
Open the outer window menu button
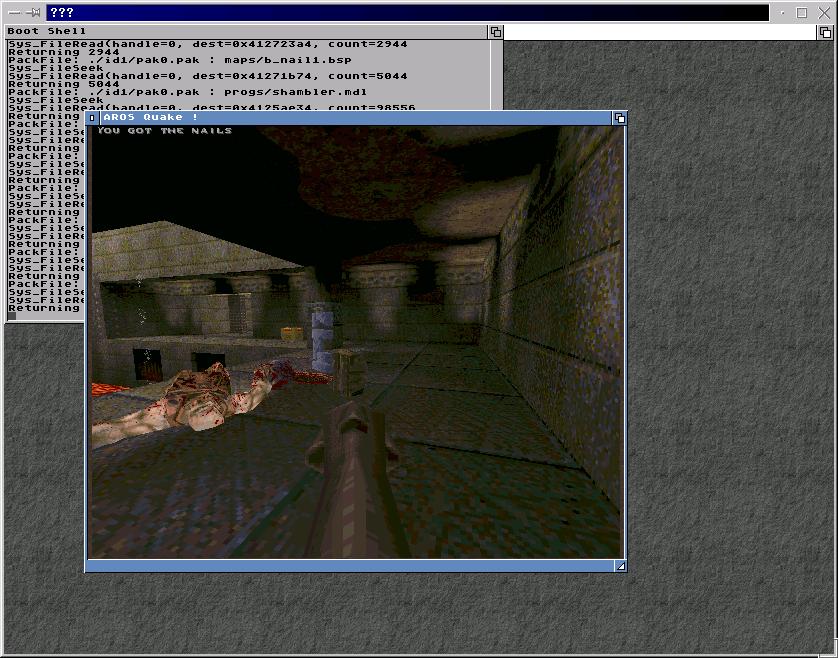[x=14, y=13]
